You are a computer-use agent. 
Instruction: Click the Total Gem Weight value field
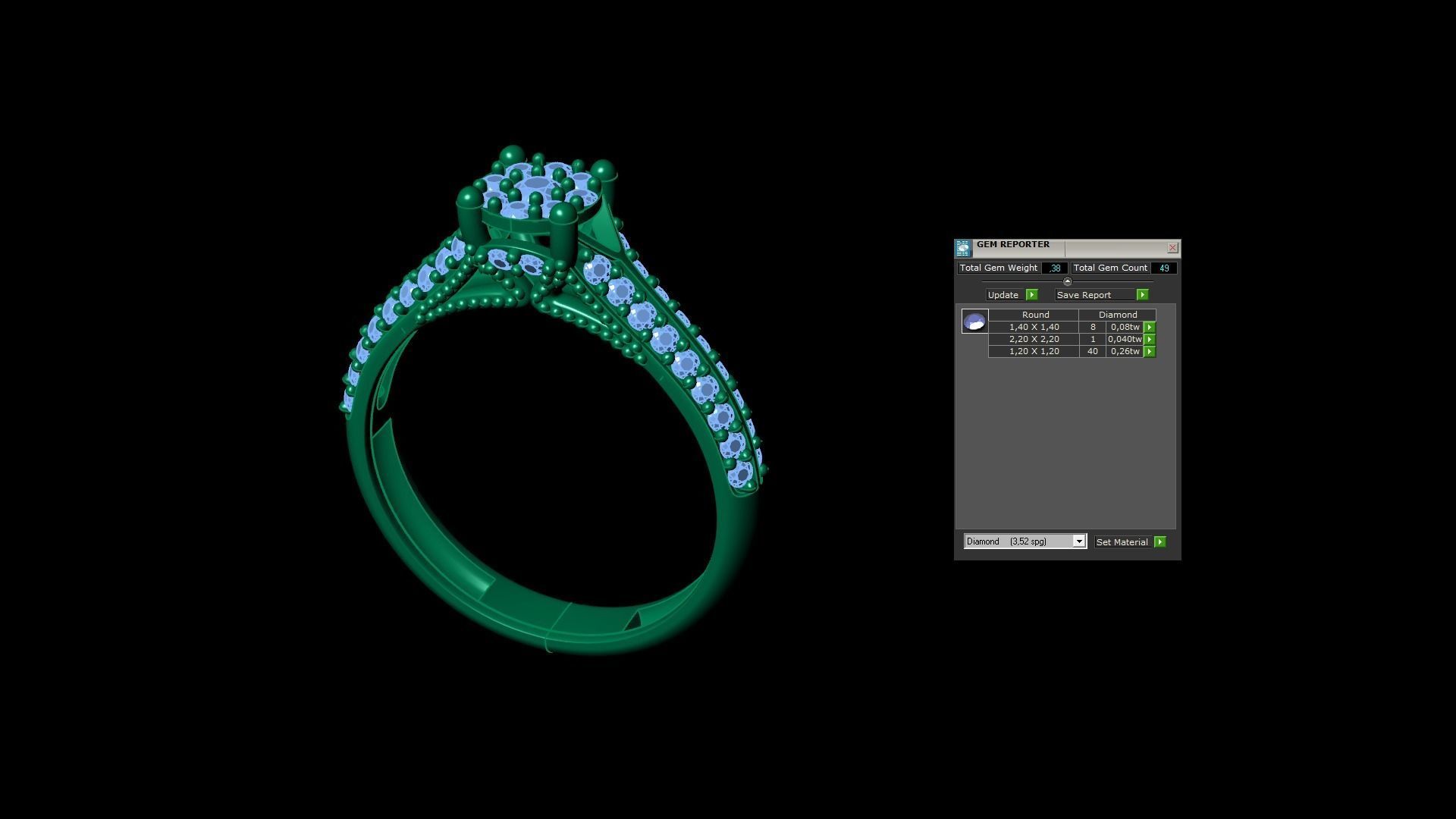tap(1055, 268)
